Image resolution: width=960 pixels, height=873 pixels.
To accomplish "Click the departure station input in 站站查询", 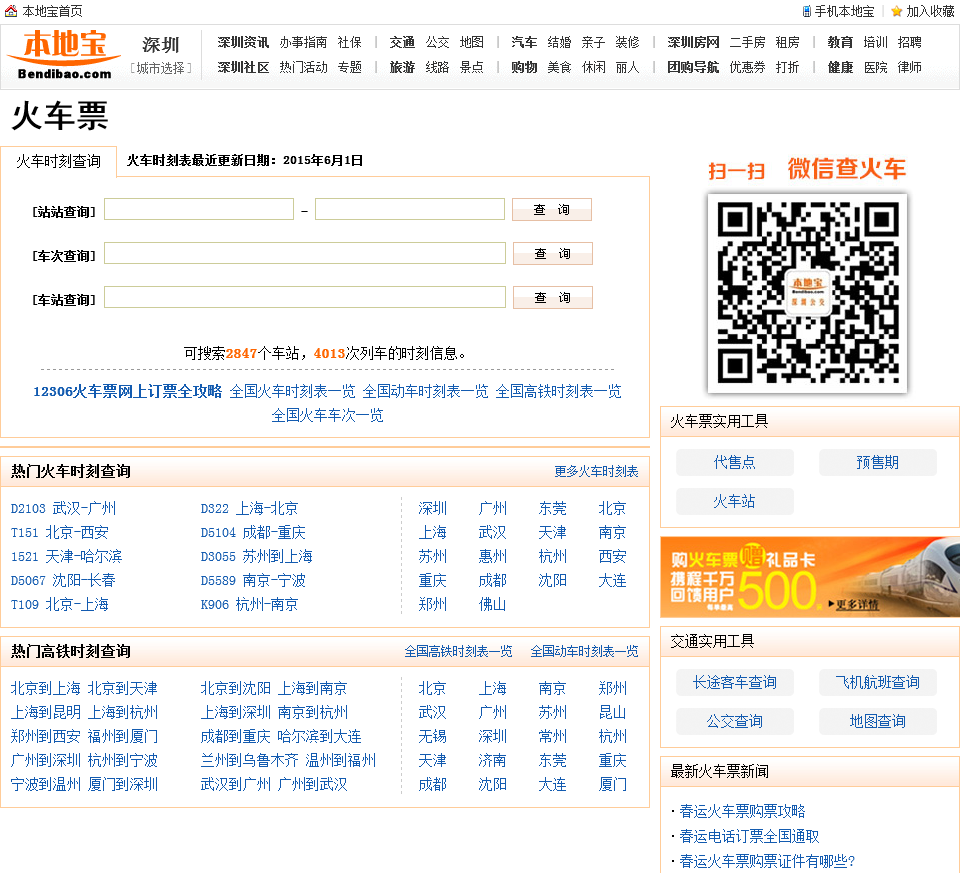I will click(199, 209).
